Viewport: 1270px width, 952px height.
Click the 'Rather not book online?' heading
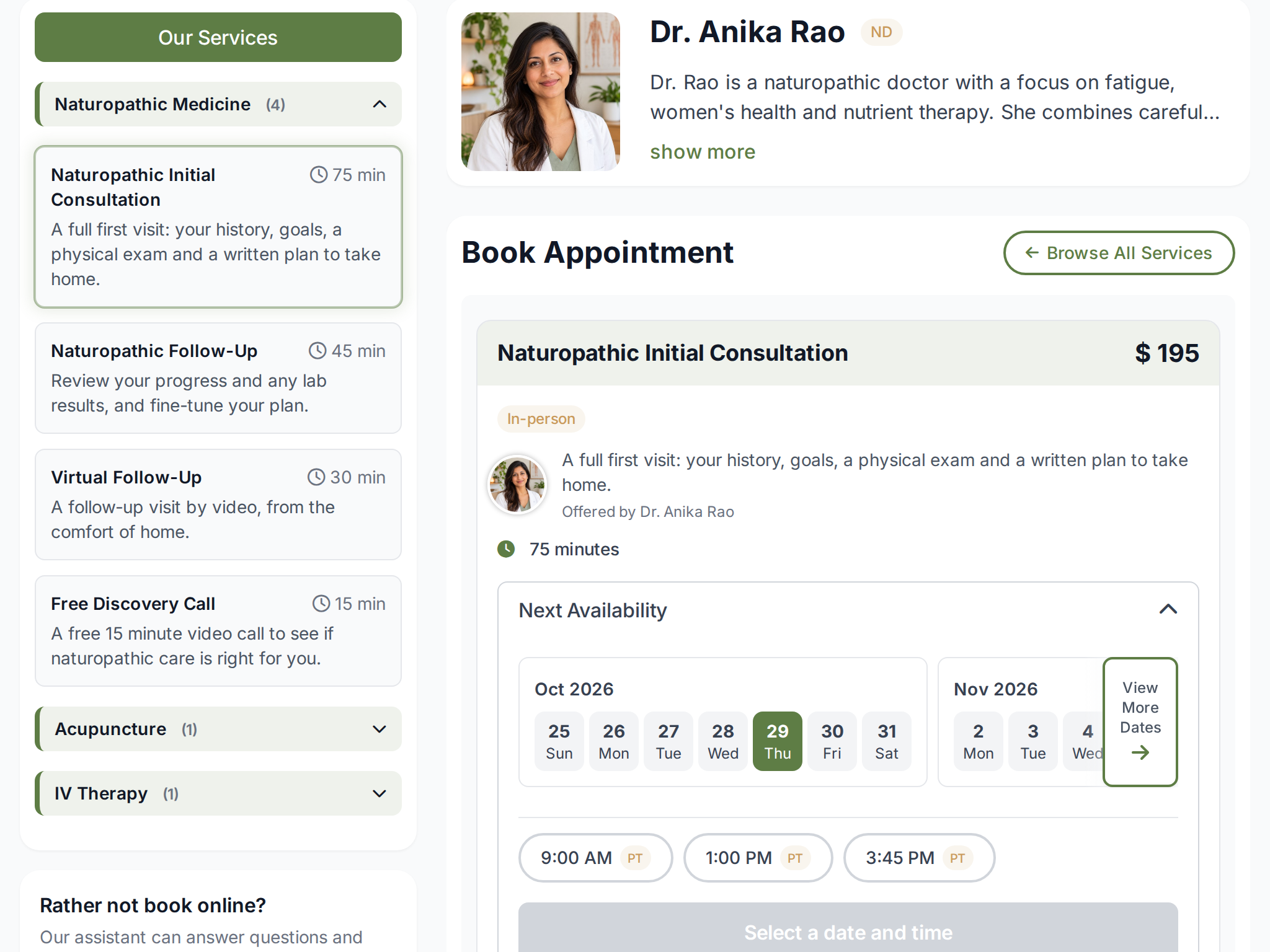click(153, 906)
